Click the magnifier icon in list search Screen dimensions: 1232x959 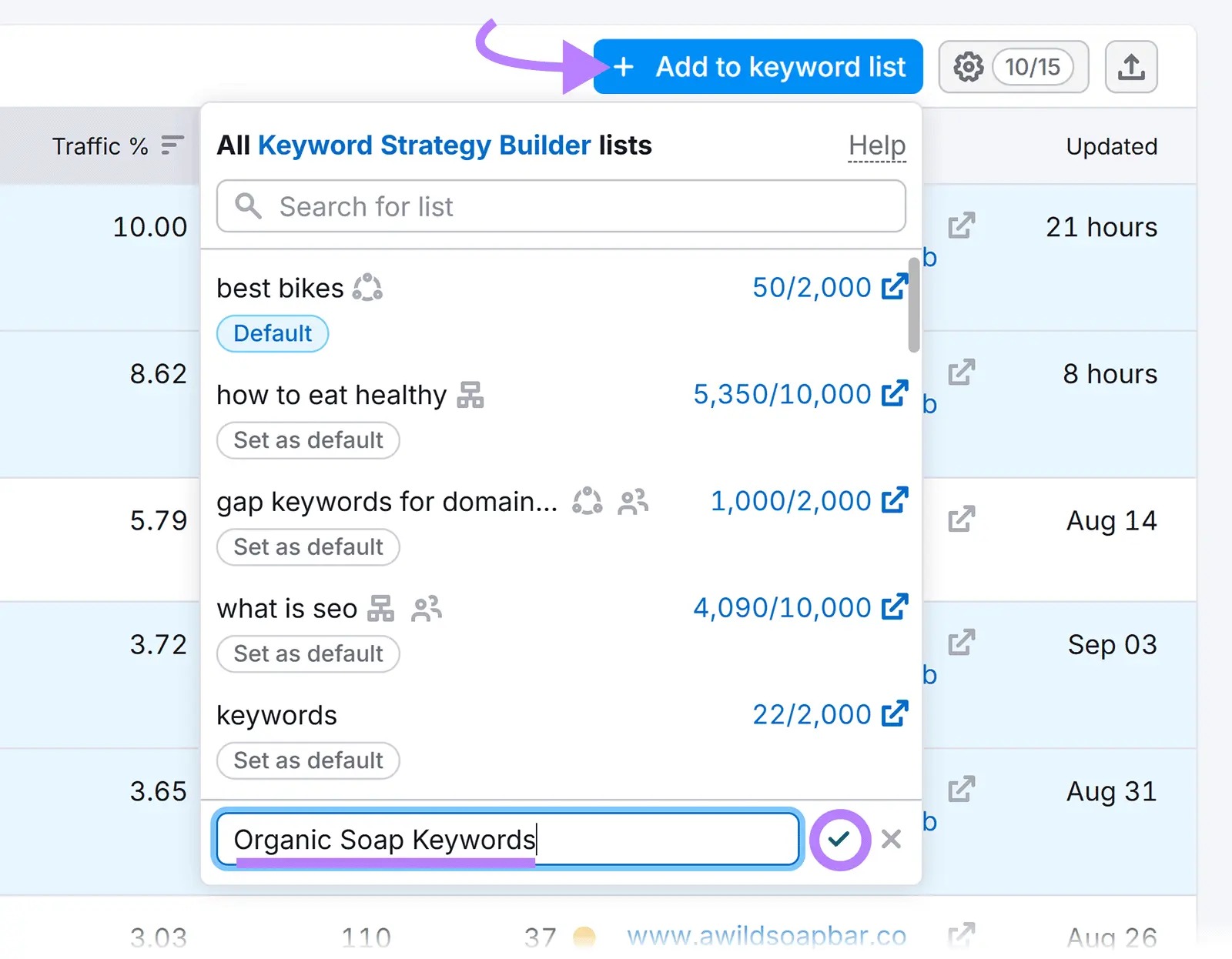(249, 205)
